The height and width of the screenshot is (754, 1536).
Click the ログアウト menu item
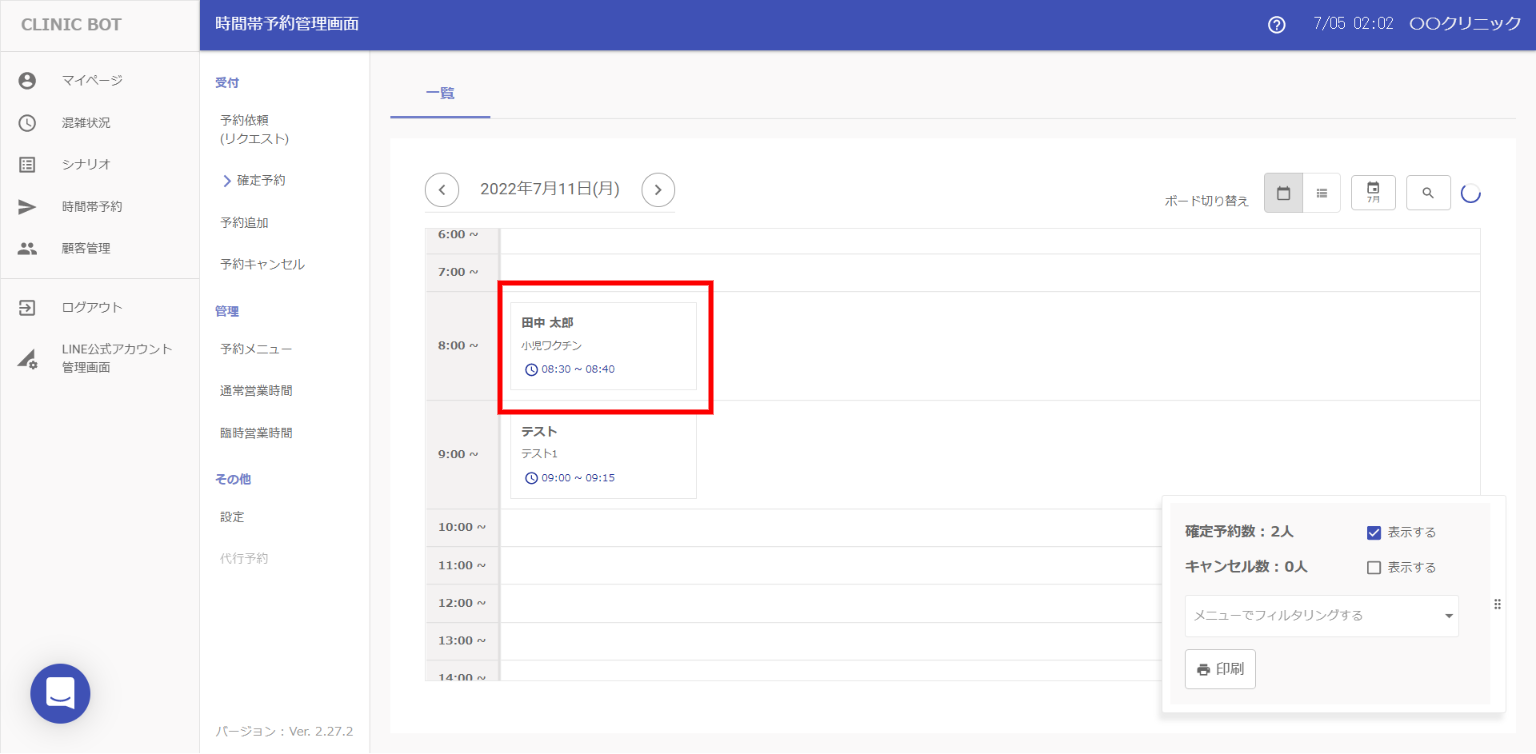tap(92, 308)
